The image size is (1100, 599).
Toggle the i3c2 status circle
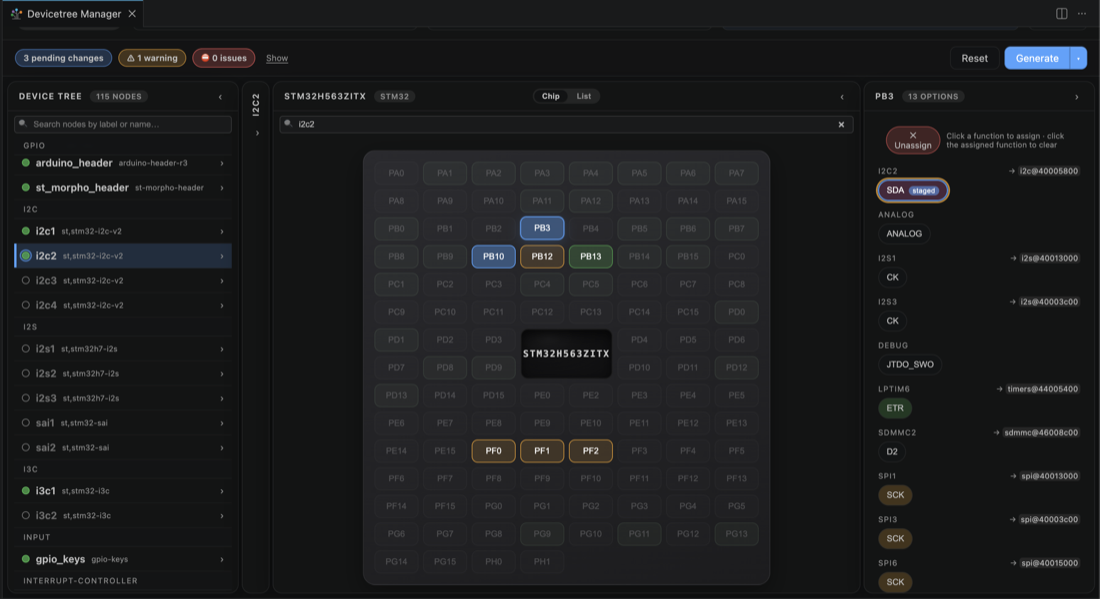tap(26, 515)
